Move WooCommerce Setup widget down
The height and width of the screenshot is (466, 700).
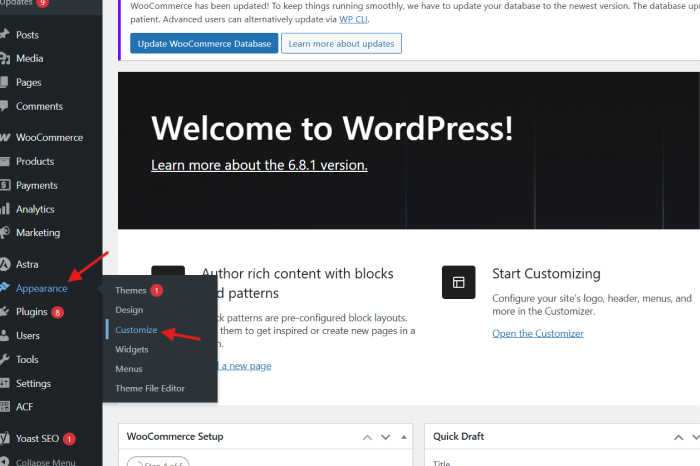385,437
